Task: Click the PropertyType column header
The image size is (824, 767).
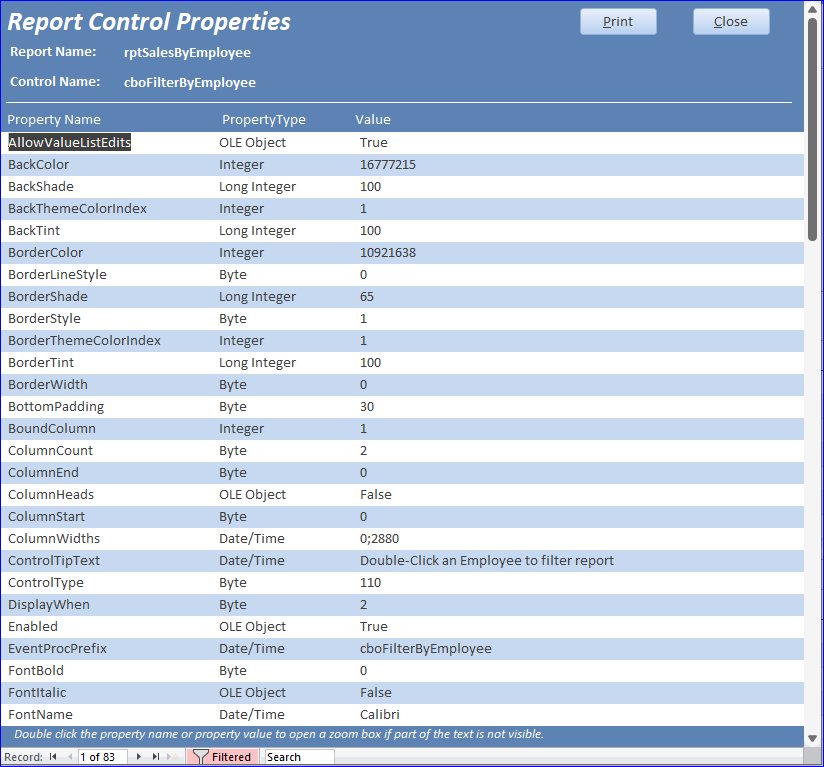Action: click(264, 120)
